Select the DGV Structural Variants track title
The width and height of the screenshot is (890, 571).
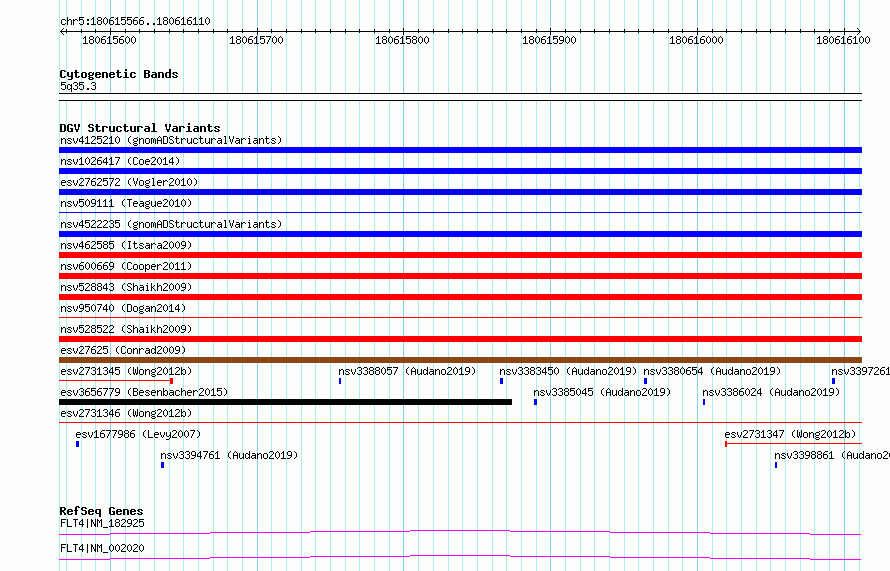tap(140, 128)
